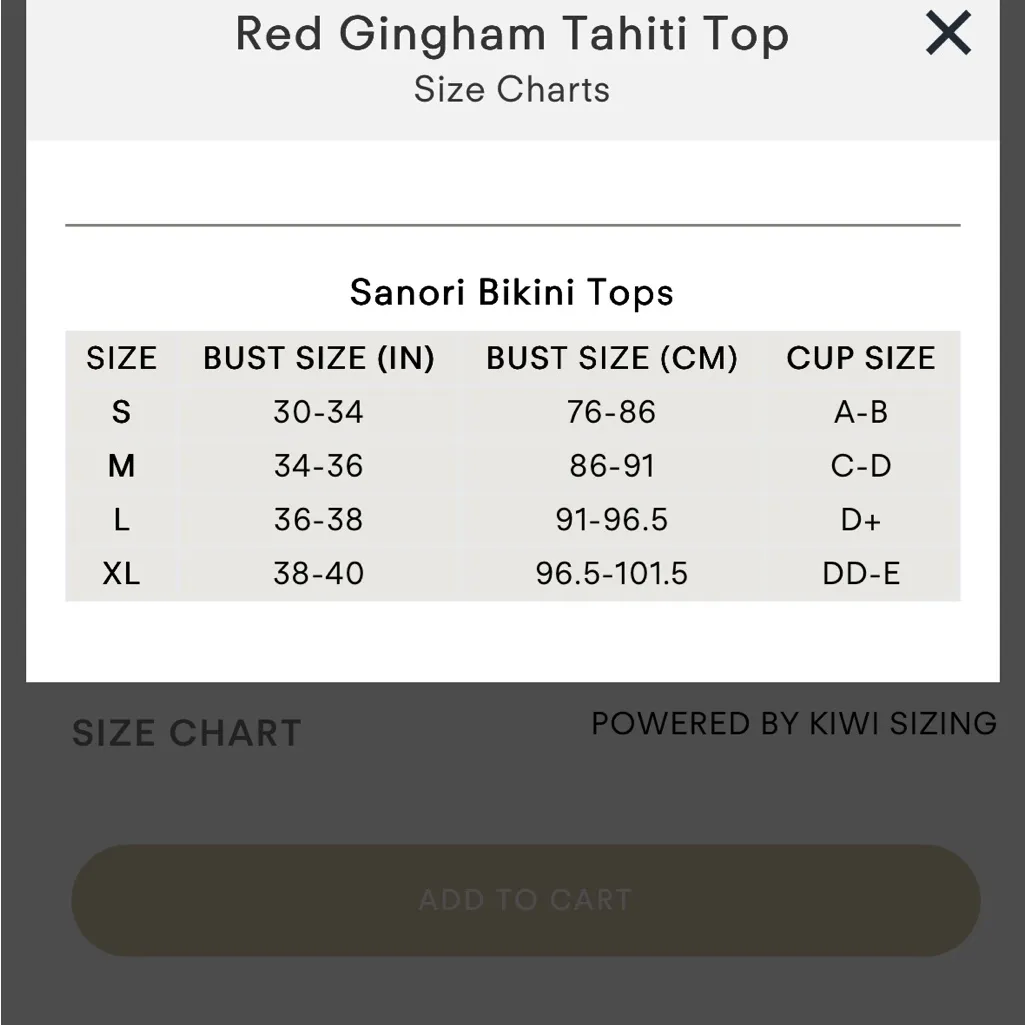Select the size XL row

click(122, 573)
